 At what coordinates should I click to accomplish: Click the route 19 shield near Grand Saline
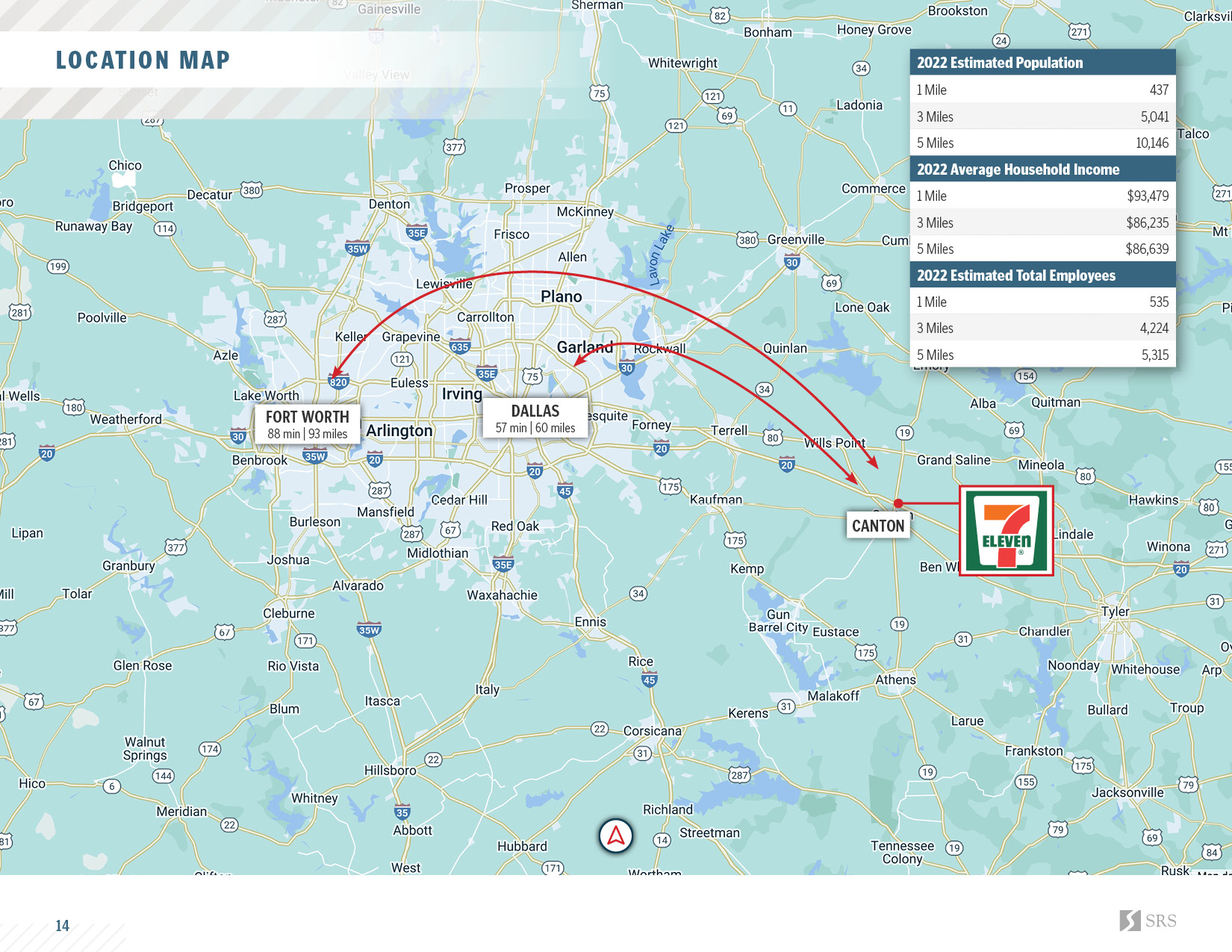click(905, 432)
